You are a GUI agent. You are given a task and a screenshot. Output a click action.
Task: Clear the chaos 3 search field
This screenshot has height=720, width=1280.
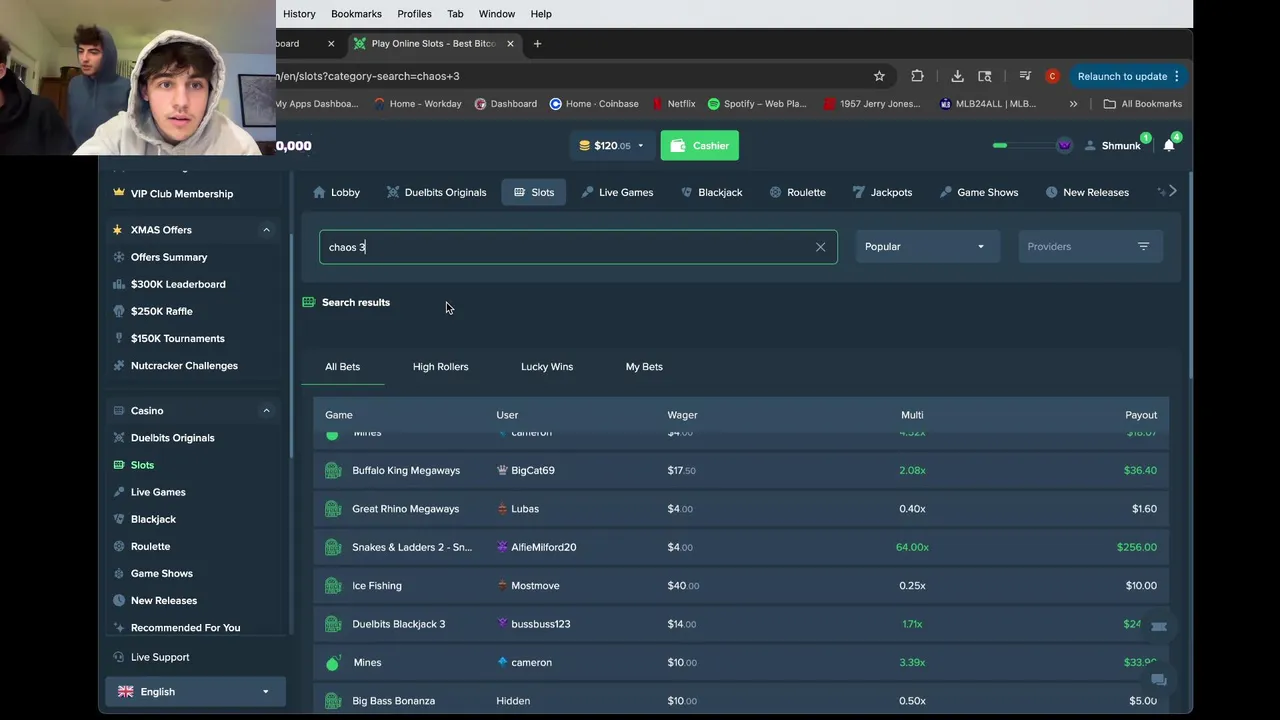(x=820, y=247)
